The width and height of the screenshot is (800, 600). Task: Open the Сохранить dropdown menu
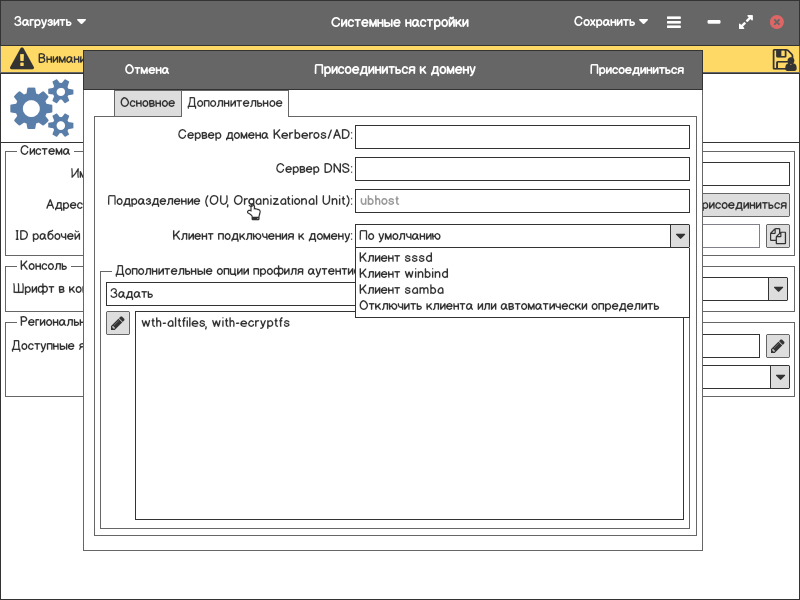click(611, 22)
